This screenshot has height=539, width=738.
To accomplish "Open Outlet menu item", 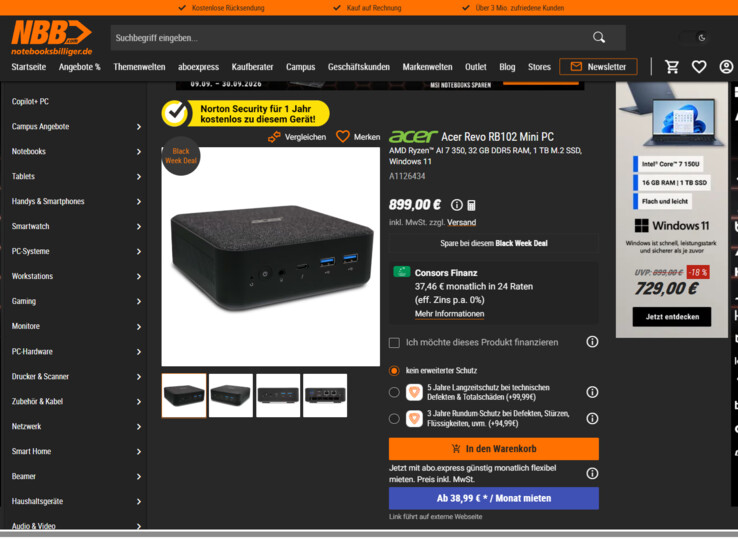I will coord(475,67).
